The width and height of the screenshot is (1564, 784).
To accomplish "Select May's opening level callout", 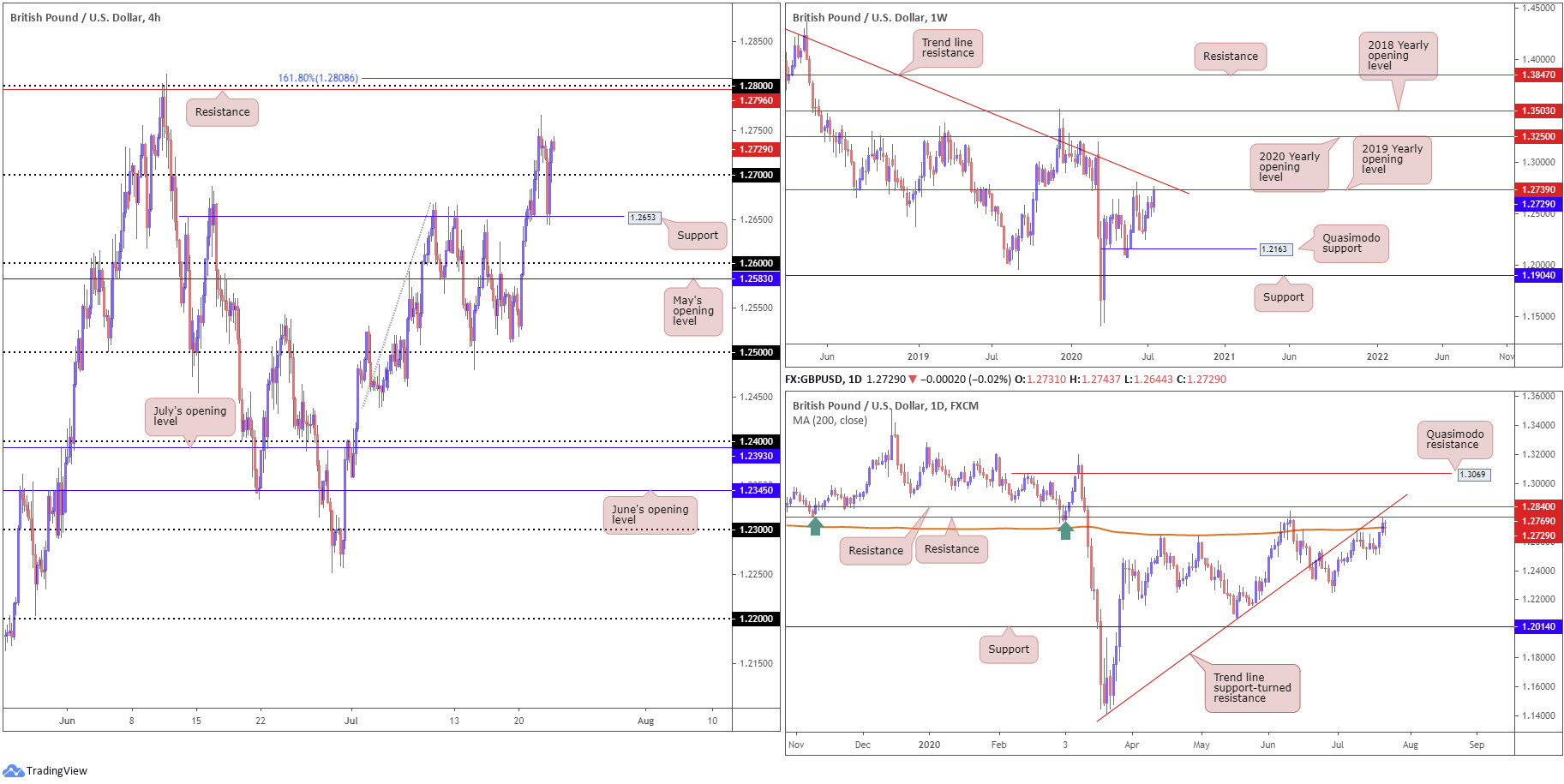I will pyautogui.click(x=693, y=311).
